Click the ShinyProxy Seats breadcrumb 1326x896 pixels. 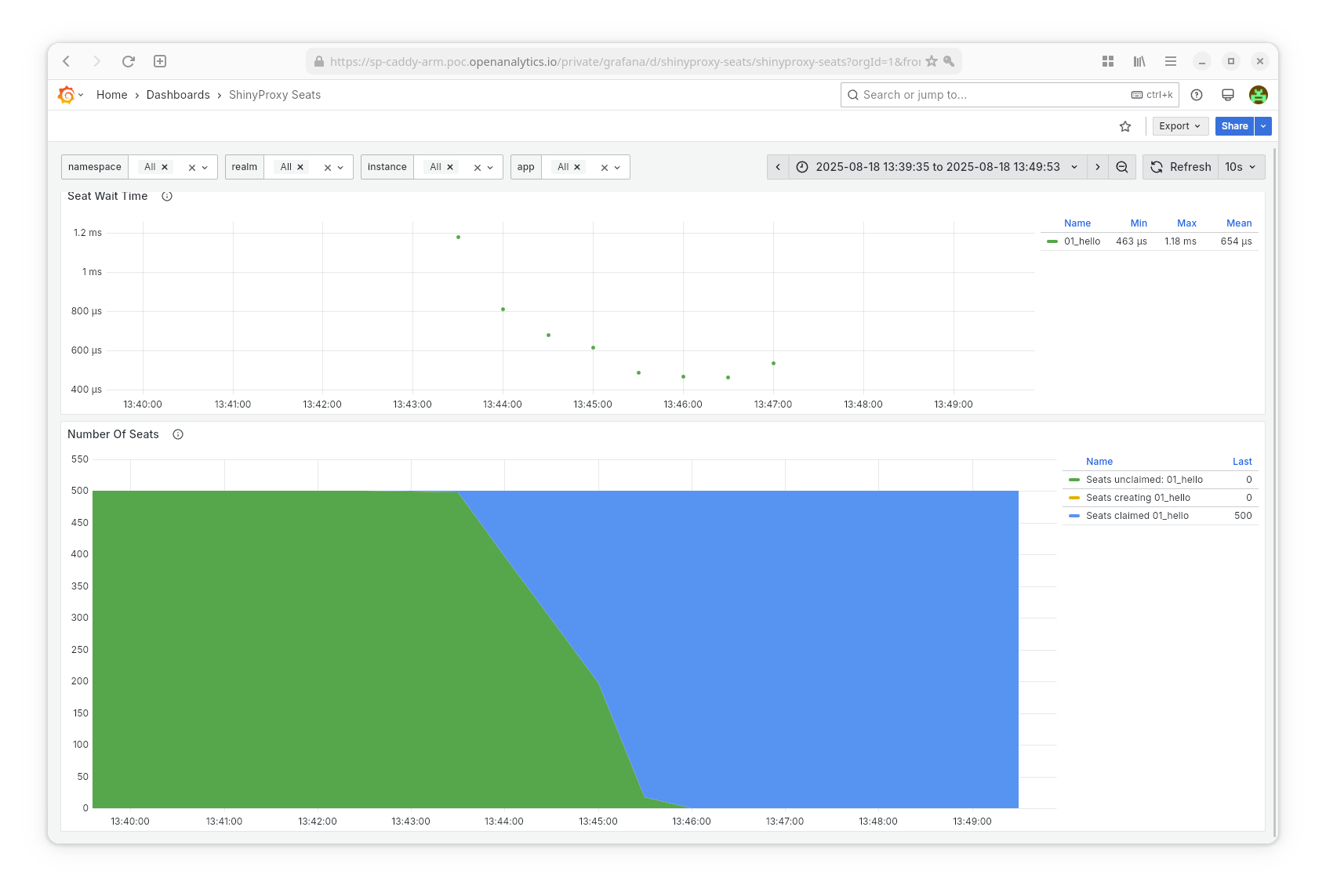274,95
